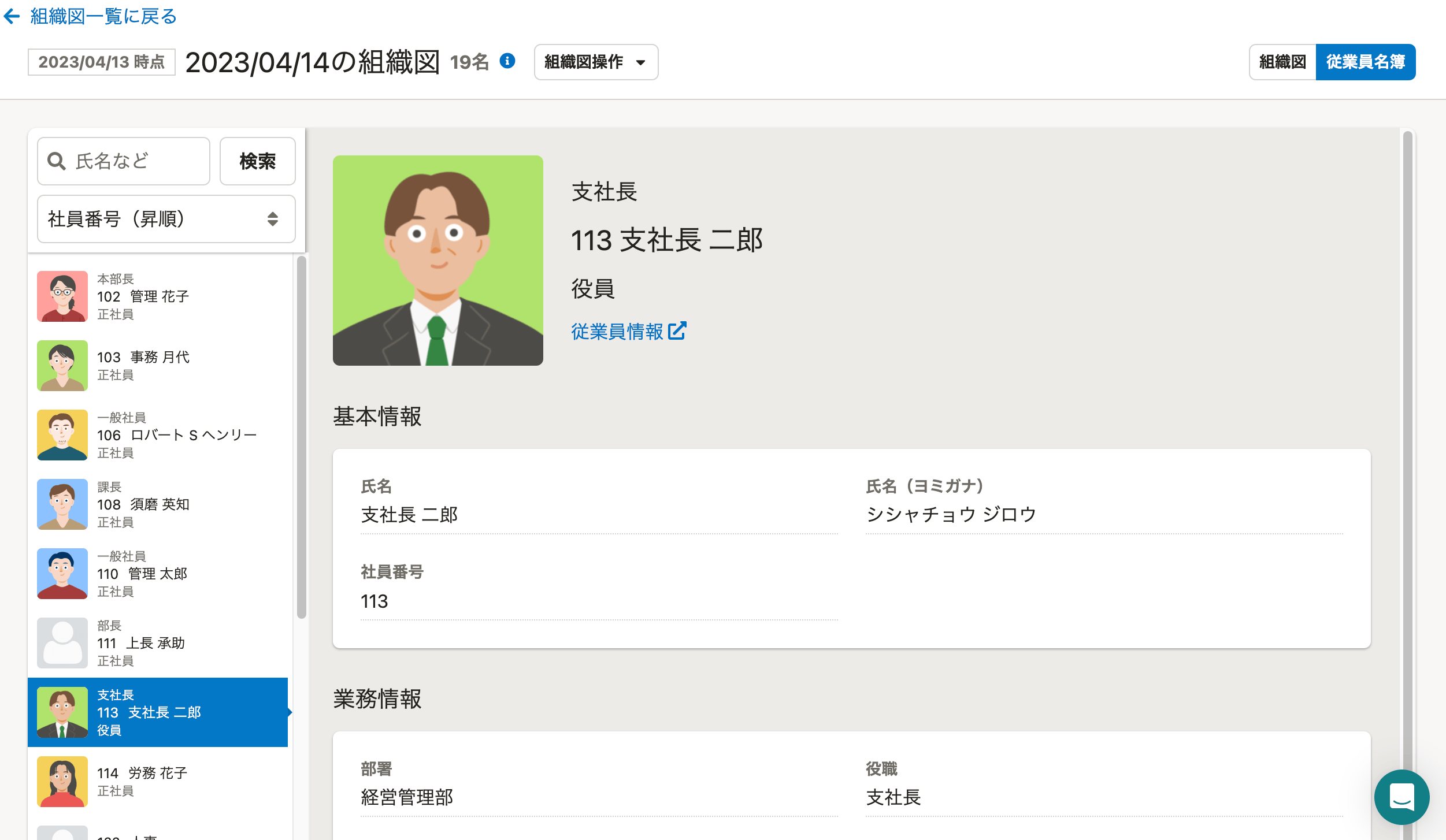Select employee 111 上長 承助

[158, 643]
